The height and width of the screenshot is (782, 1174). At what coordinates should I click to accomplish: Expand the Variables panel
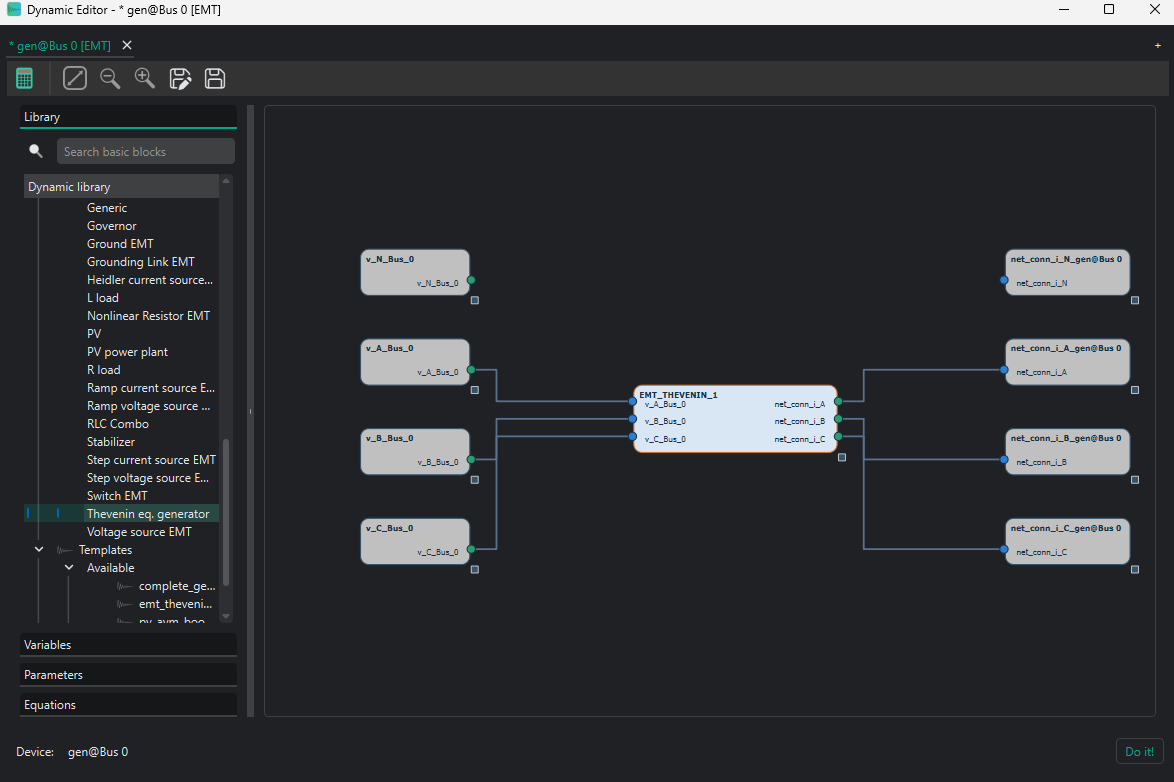[x=128, y=645]
